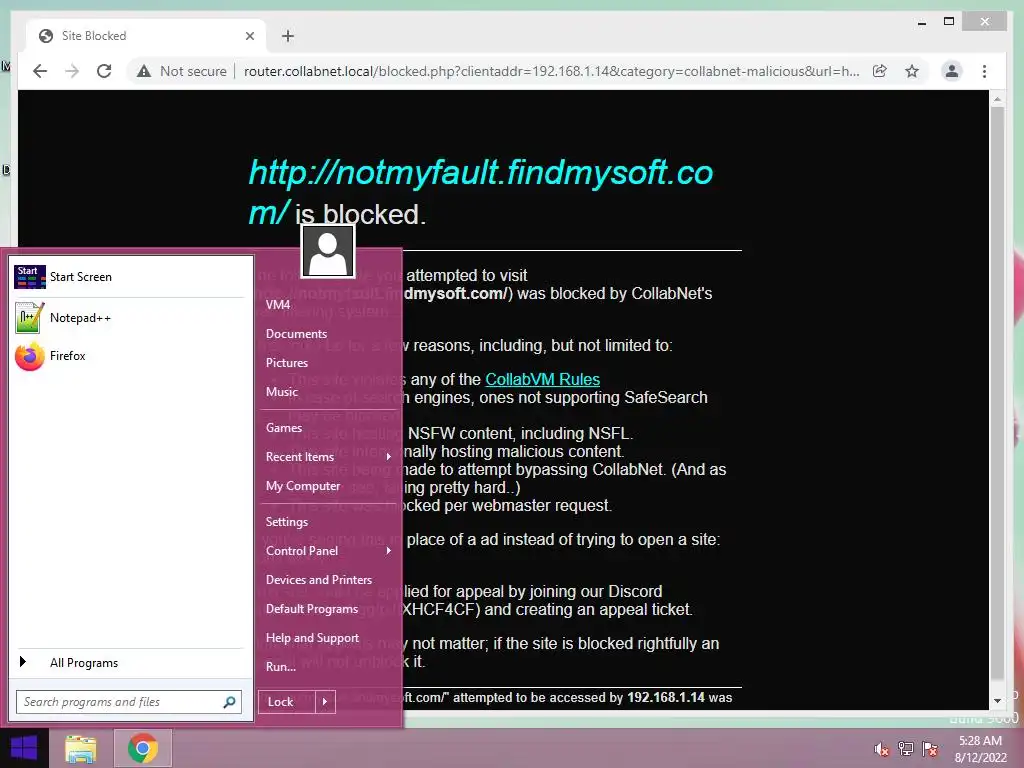Launch Notepad++ from start menu
The height and width of the screenshot is (768, 1024).
(129, 318)
